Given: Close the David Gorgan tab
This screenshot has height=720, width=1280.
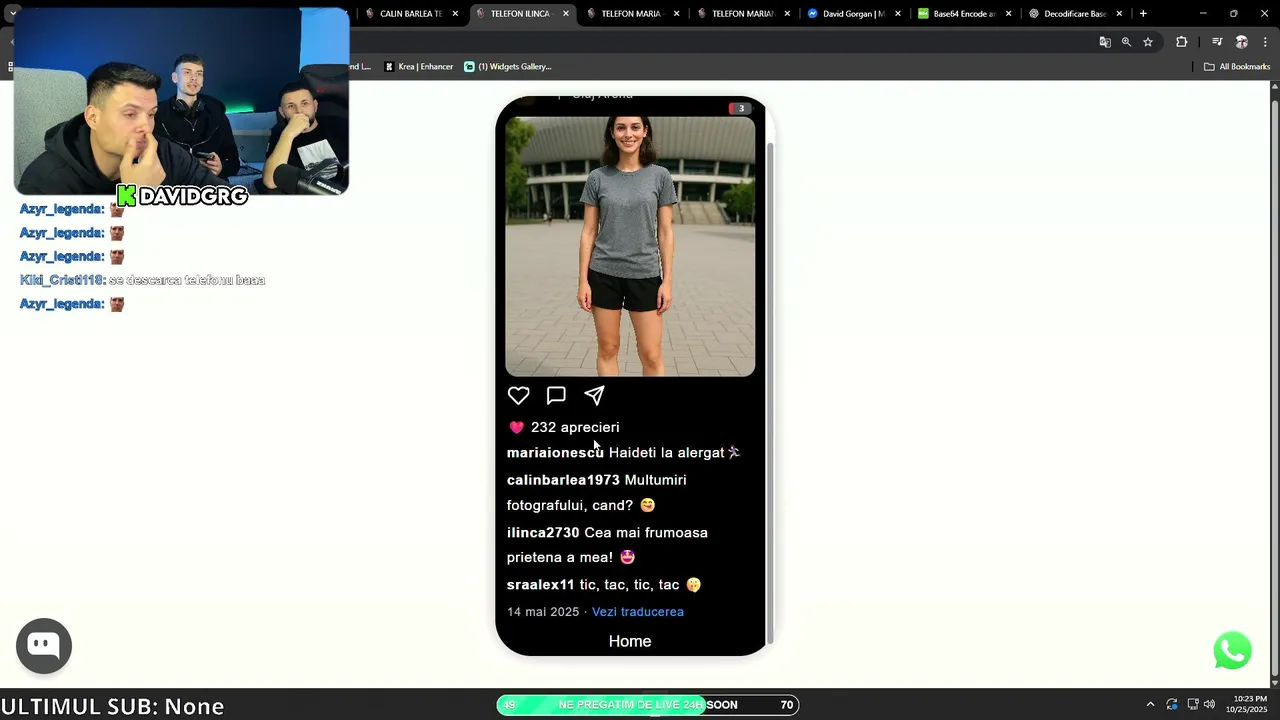Looking at the screenshot, I should (x=898, y=14).
